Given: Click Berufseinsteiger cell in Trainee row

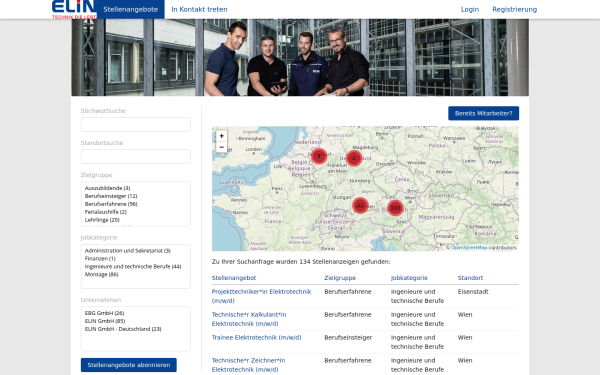Looking at the screenshot, I should pos(348,338).
